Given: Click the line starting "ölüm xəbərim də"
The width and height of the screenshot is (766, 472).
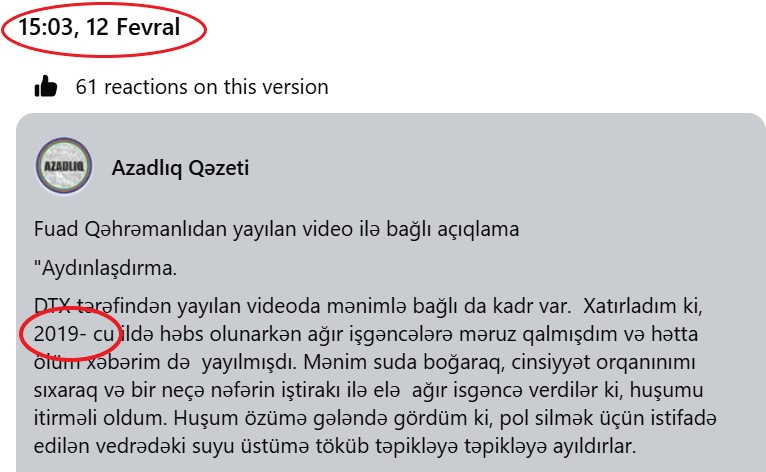Looking at the screenshot, I should 364,362.
